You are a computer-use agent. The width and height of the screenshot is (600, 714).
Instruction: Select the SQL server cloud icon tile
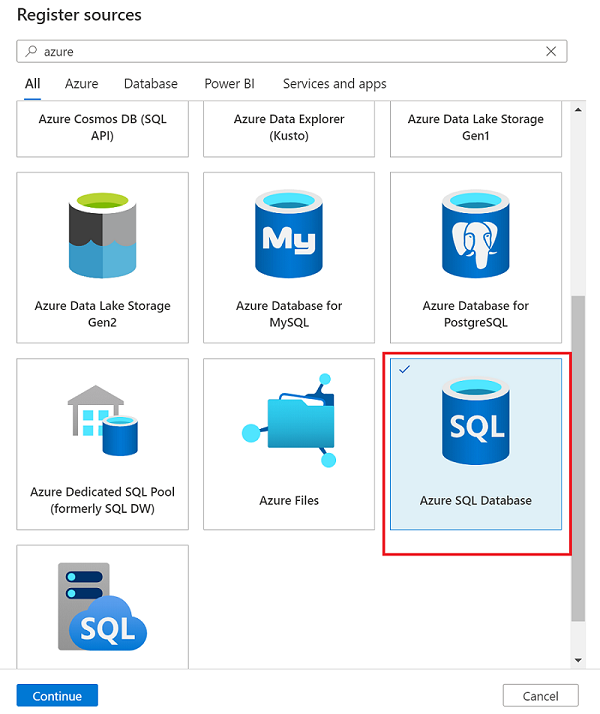point(102,607)
